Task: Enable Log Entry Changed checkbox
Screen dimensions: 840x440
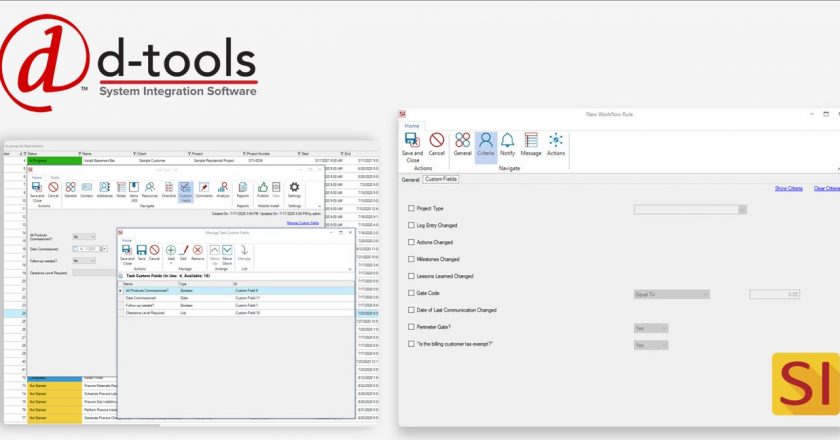Action: point(411,225)
